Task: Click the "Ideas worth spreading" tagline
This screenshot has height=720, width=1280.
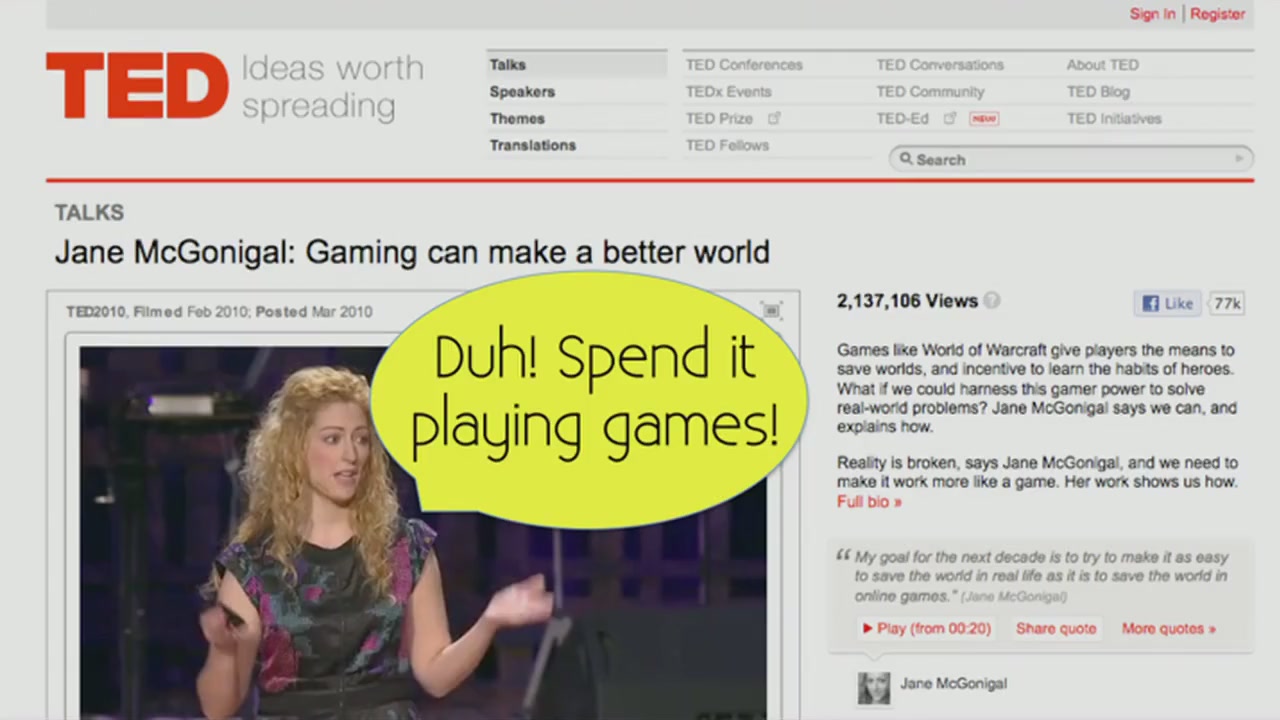Action: coord(333,87)
